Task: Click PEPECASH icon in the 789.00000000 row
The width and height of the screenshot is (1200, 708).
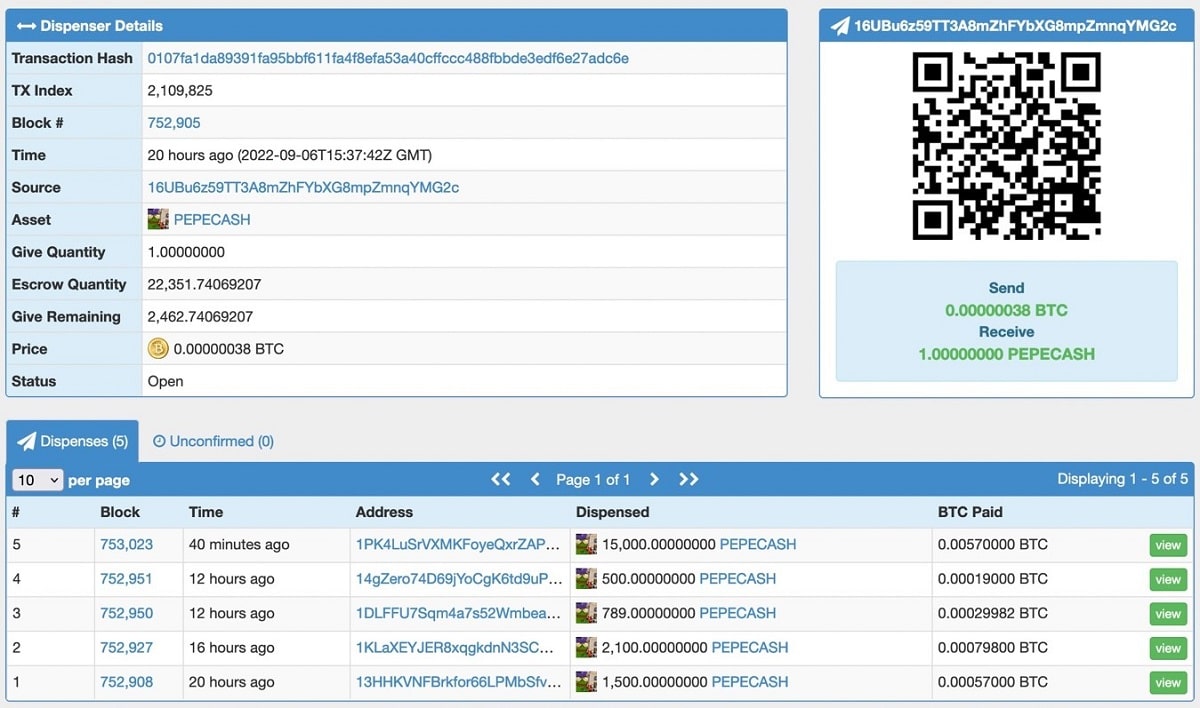Action: pyautogui.click(x=586, y=612)
